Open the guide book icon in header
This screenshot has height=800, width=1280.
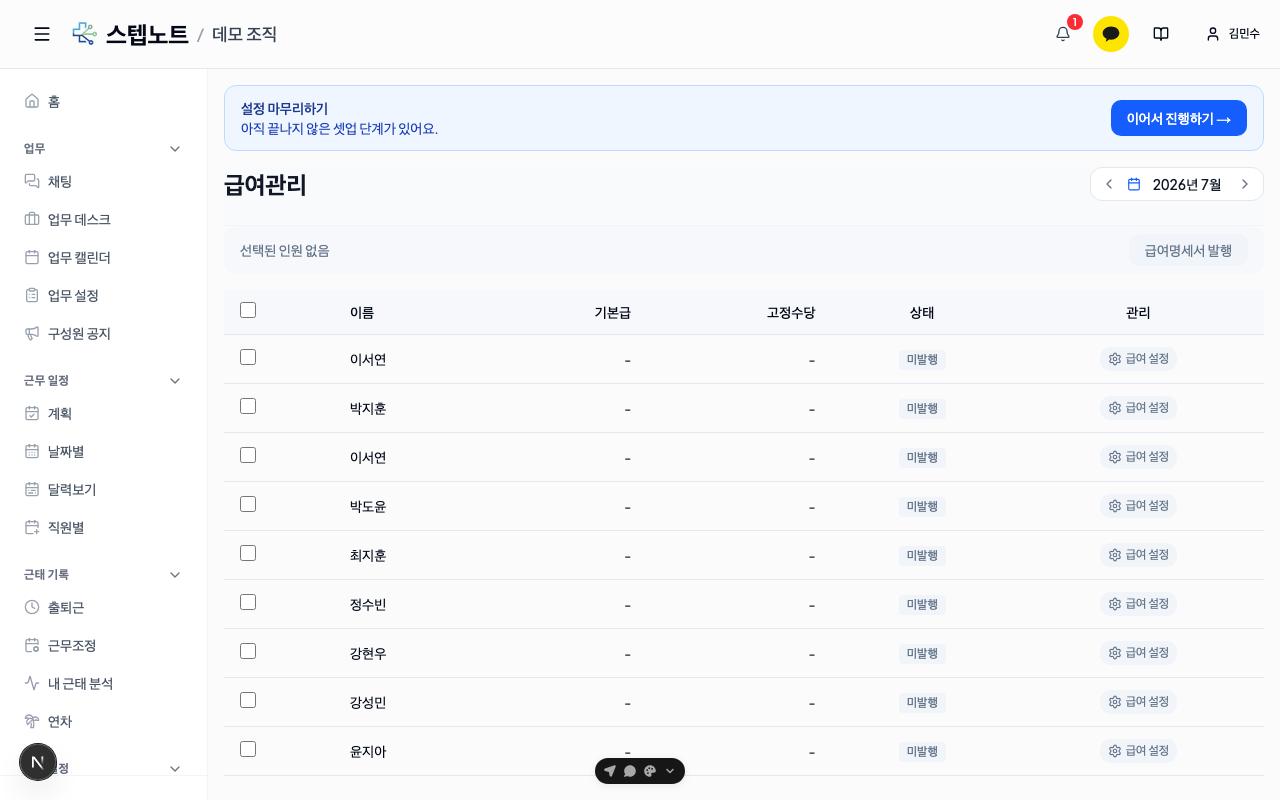(x=1161, y=34)
